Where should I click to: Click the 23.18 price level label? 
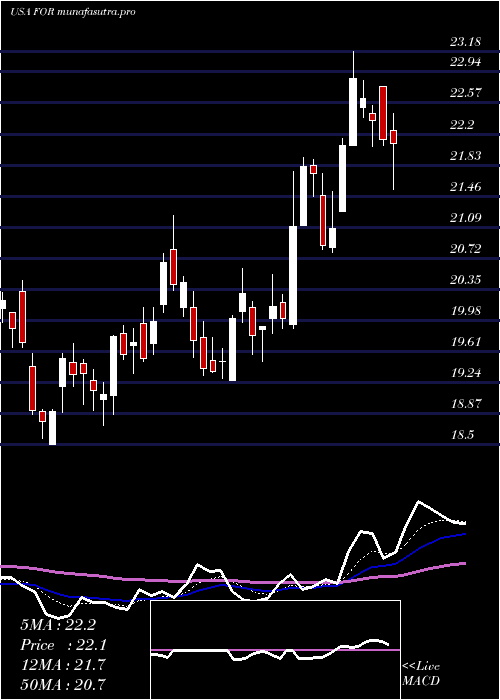coord(465,42)
